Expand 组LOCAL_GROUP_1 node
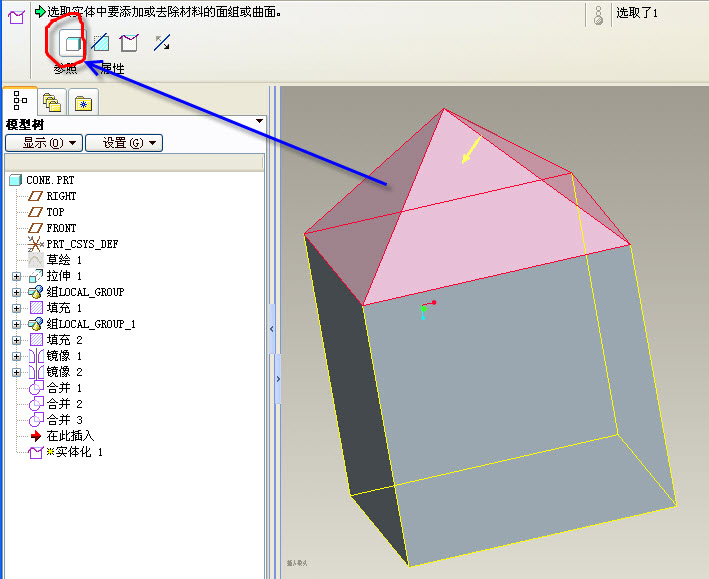709x579 pixels. pos(16,324)
